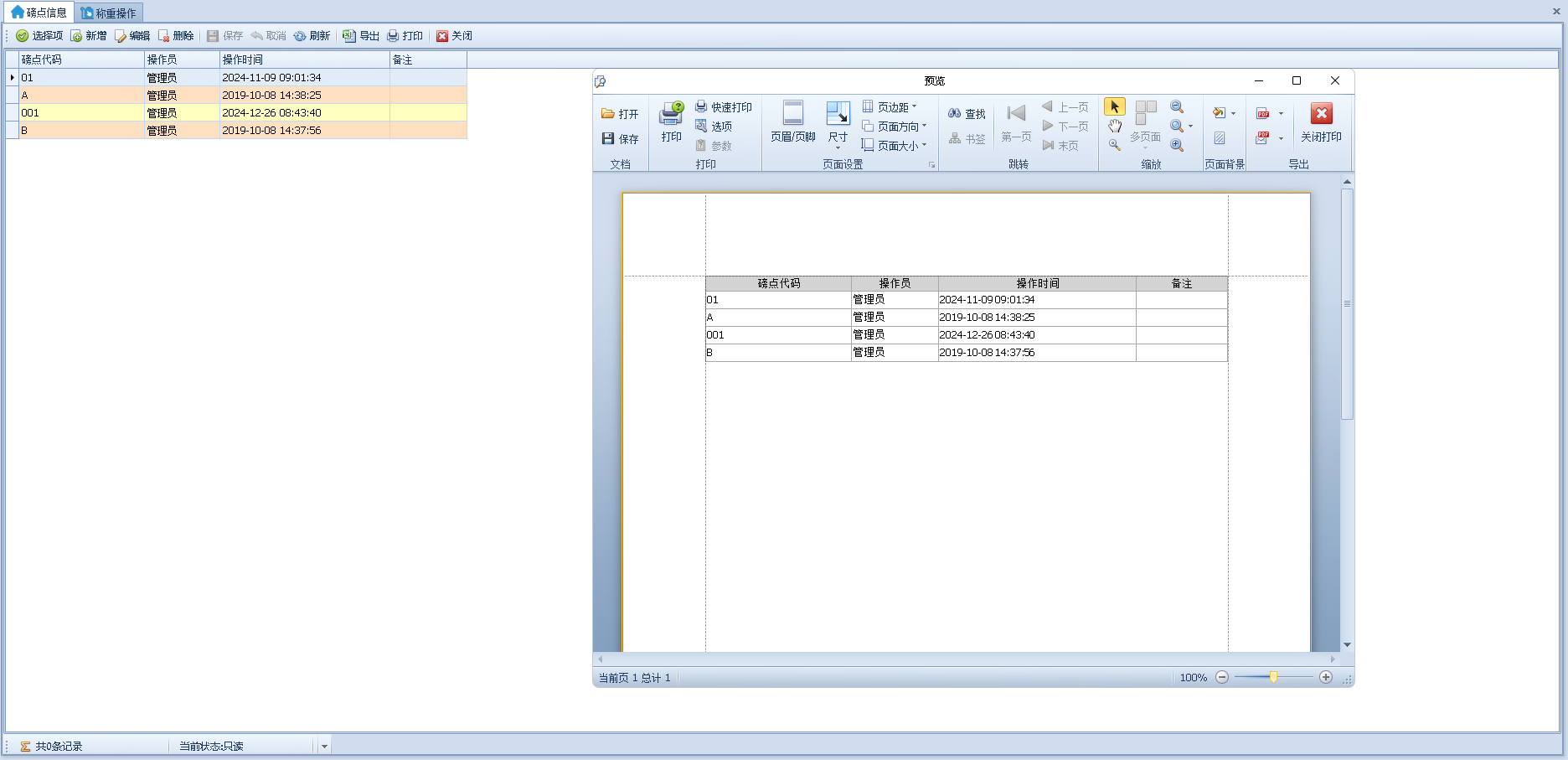Click zoom plus button beside preview zoom slider

pyautogui.click(x=1325, y=677)
